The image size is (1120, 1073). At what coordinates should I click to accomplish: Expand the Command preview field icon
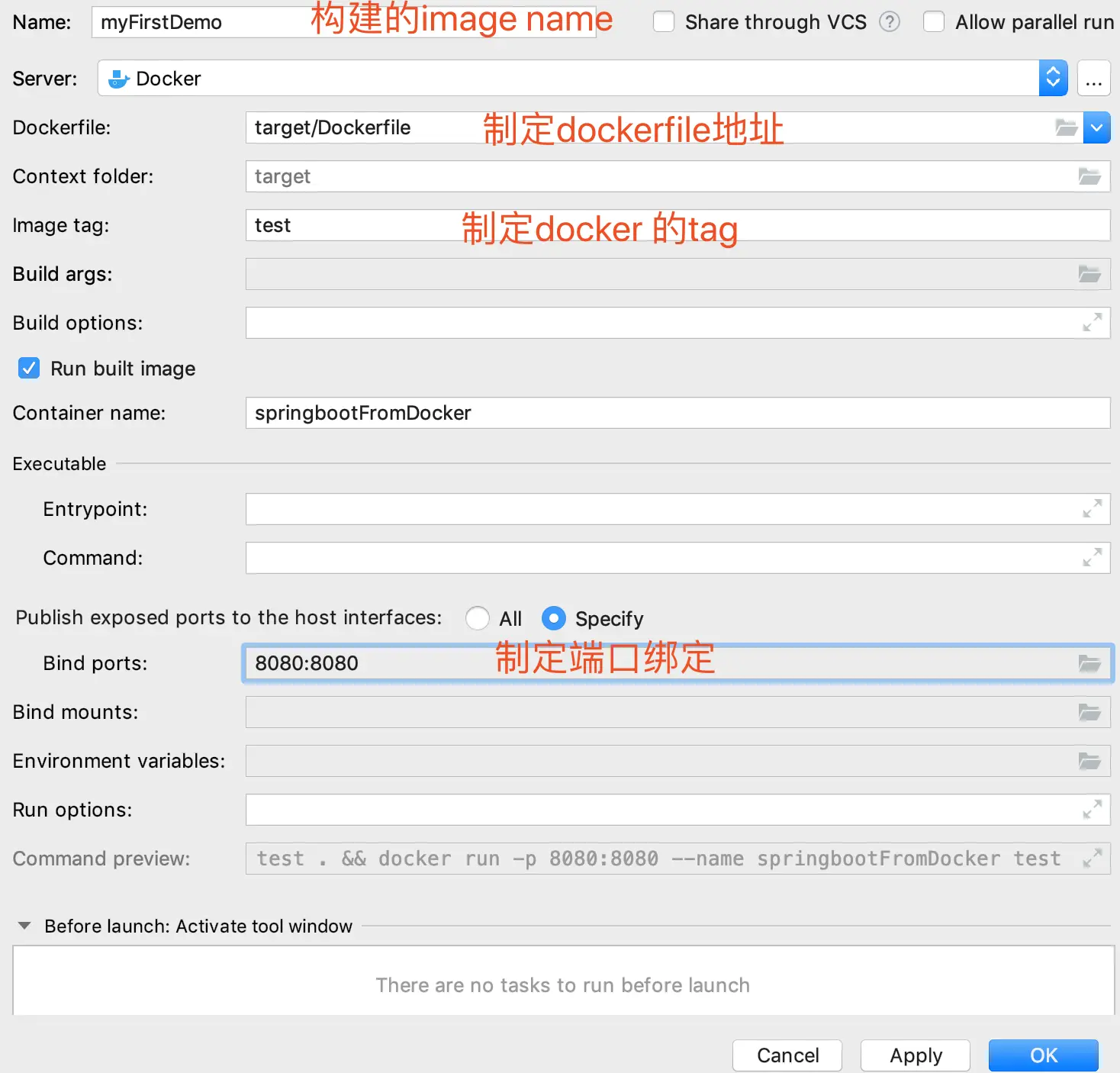(1092, 859)
